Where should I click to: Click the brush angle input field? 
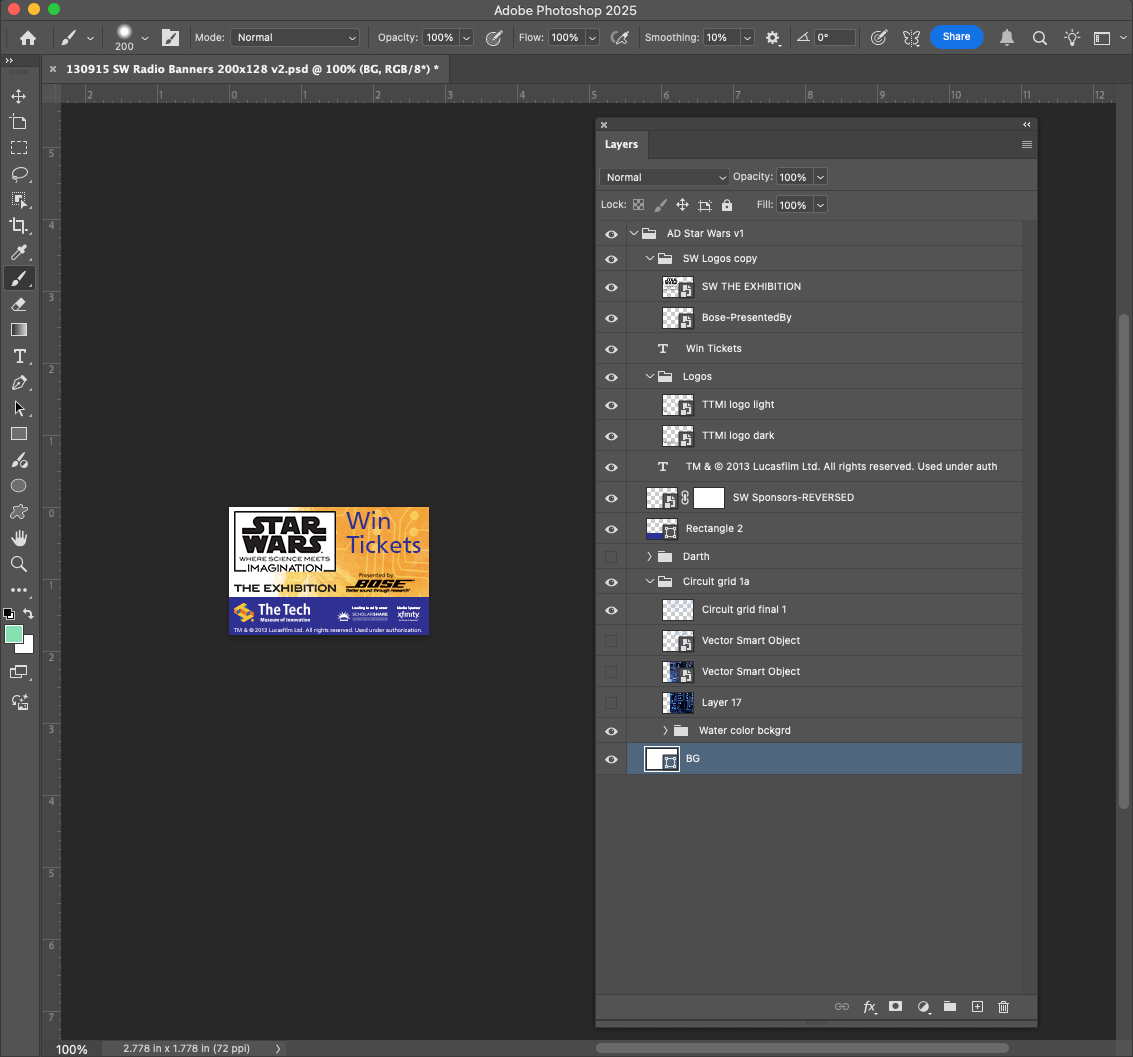pos(835,38)
